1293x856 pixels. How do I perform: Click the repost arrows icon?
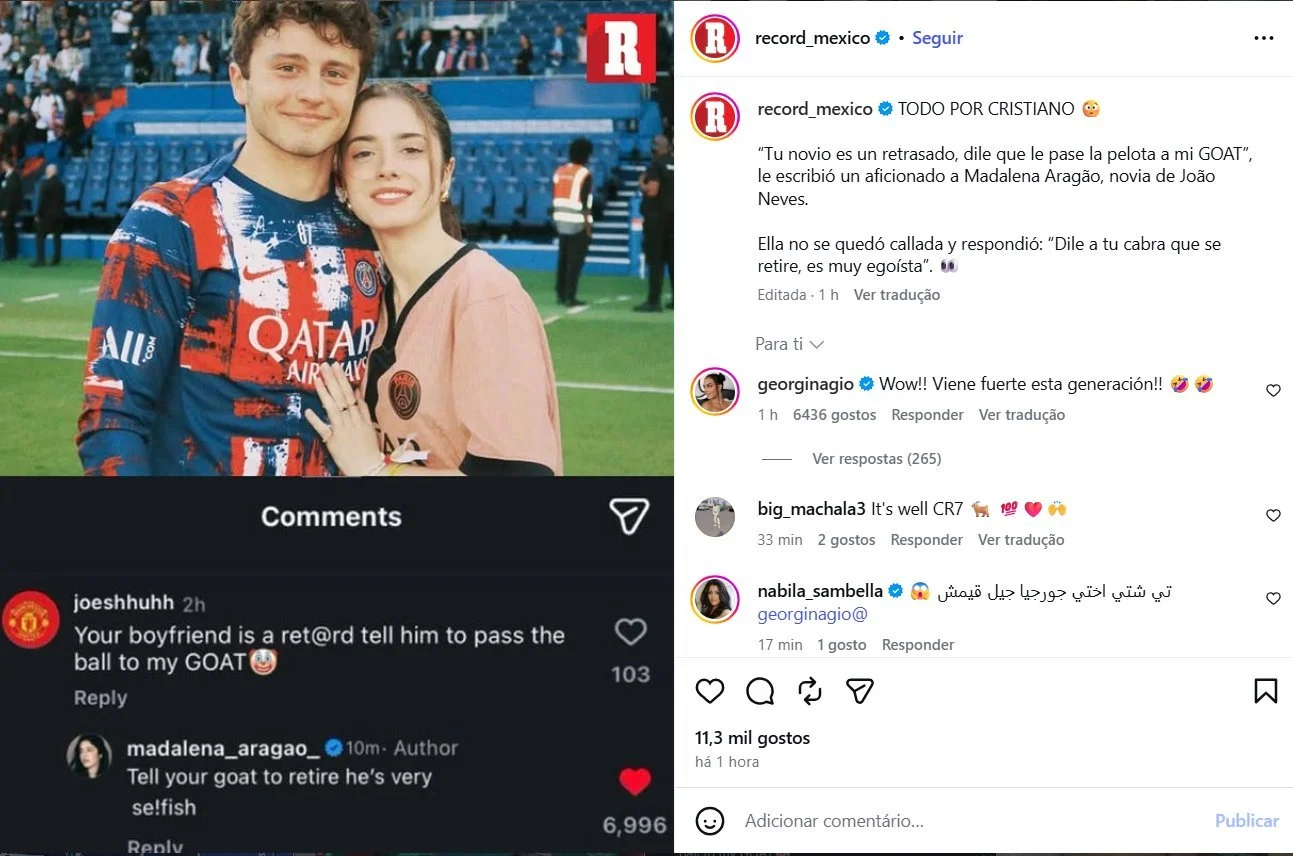tap(810, 691)
